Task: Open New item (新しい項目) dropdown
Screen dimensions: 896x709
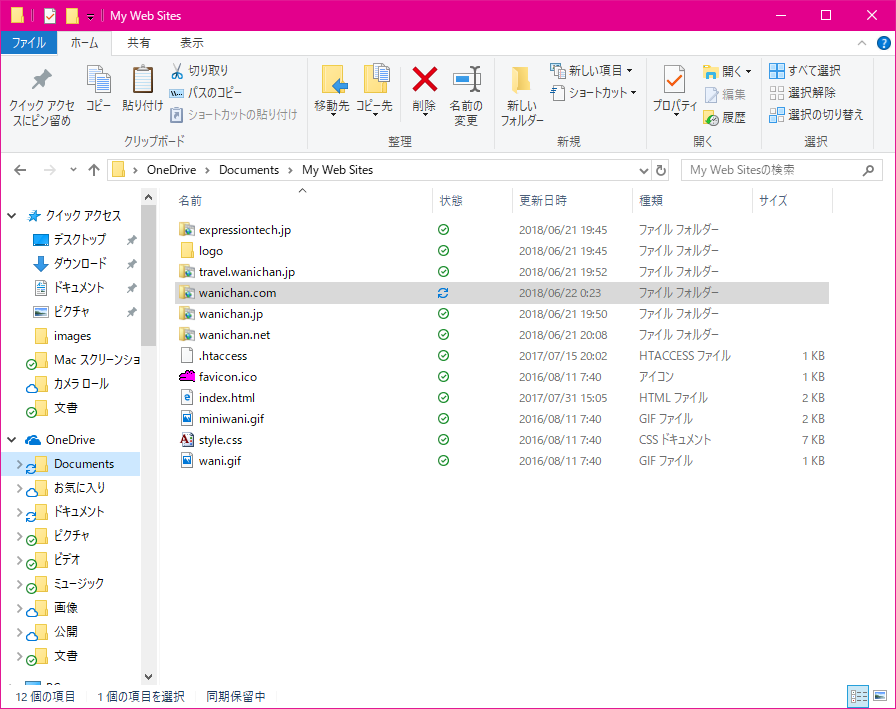Action: tap(591, 71)
